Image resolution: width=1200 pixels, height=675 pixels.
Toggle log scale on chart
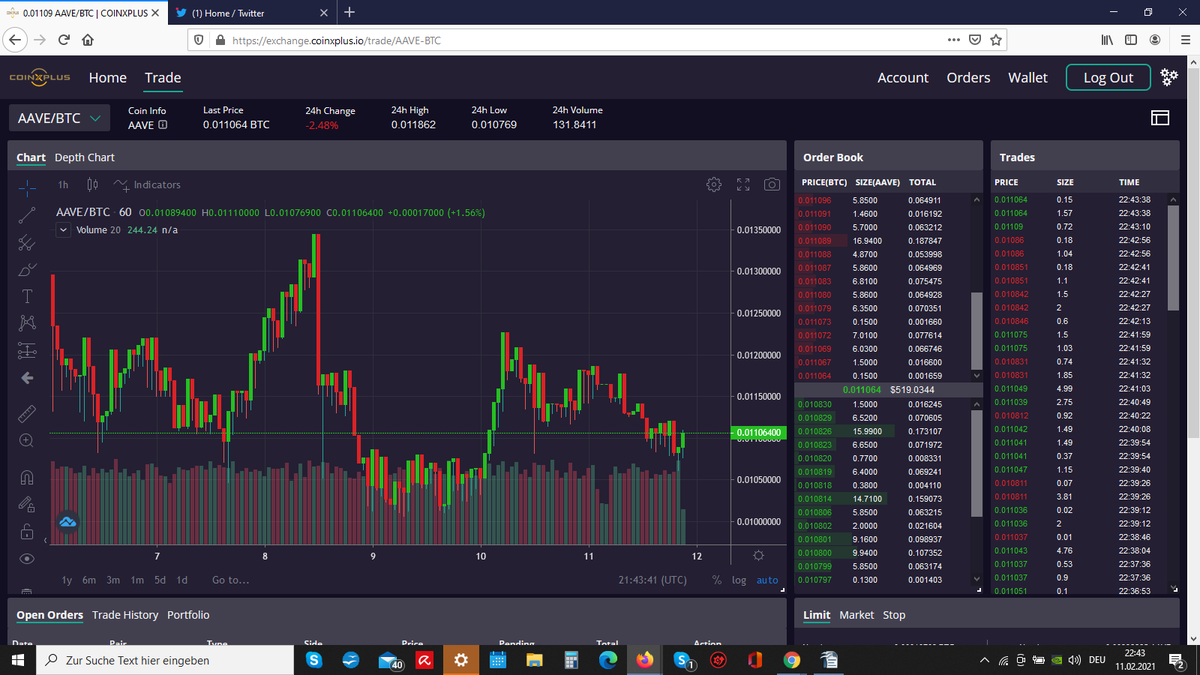click(x=739, y=580)
